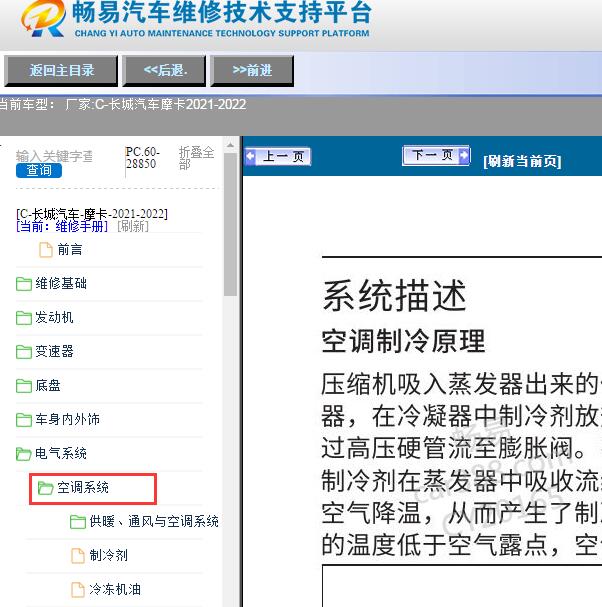Expand the 底盘 folder icon
Image resolution: width=602 pixels, height=607 pixels.
point(24,386)
